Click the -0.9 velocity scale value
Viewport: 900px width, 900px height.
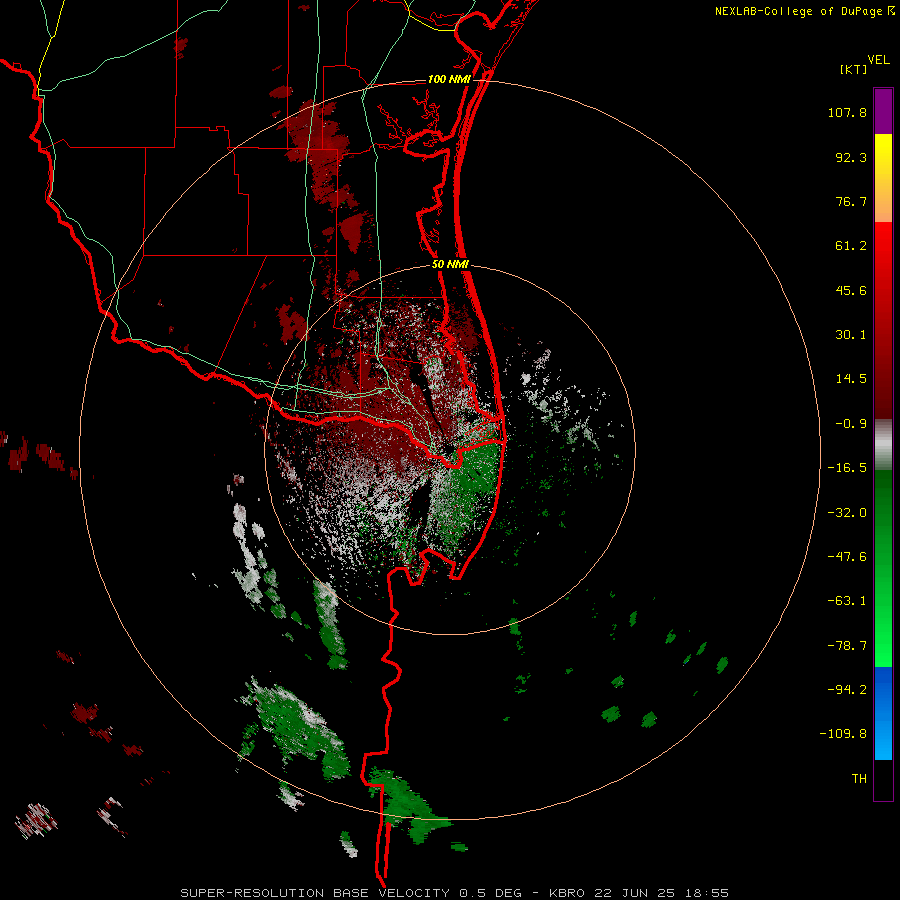pos(851,424)
